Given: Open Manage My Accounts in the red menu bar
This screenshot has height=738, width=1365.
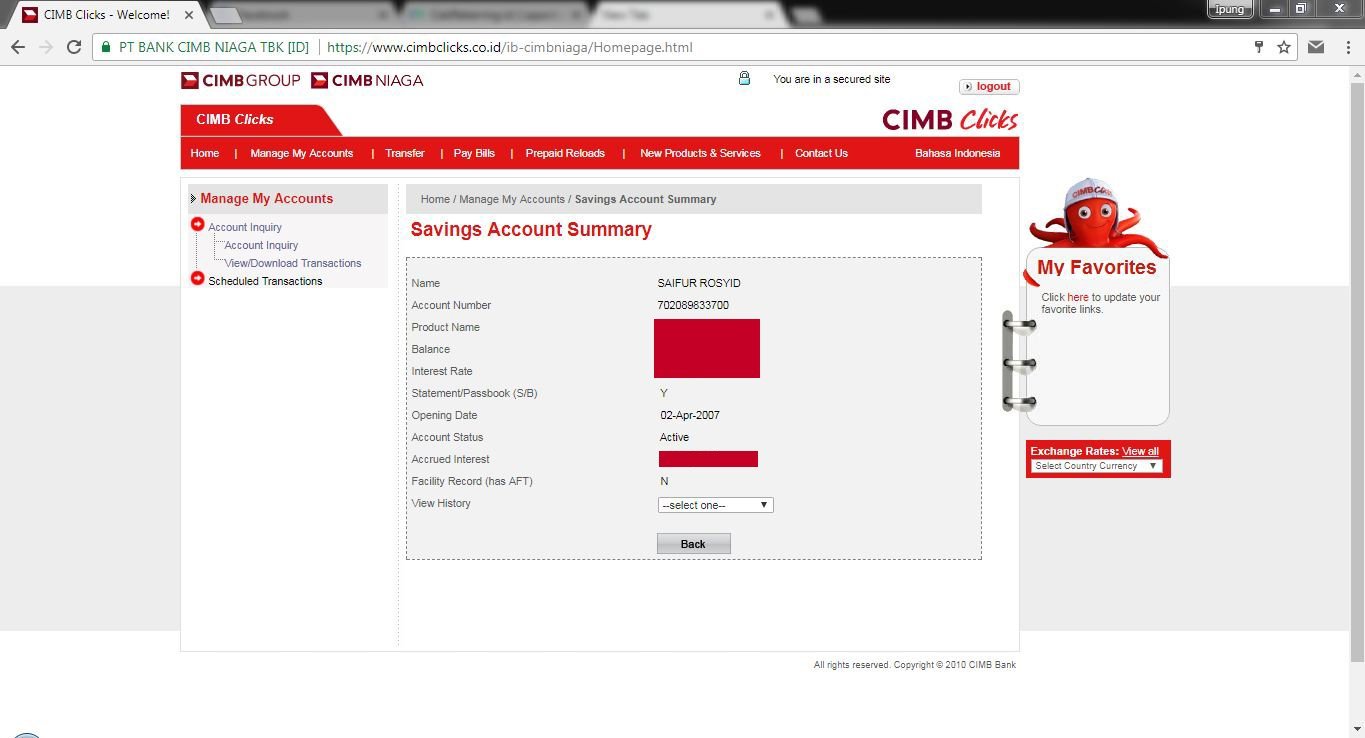Looking at the screenshot, I should [302, 153].
